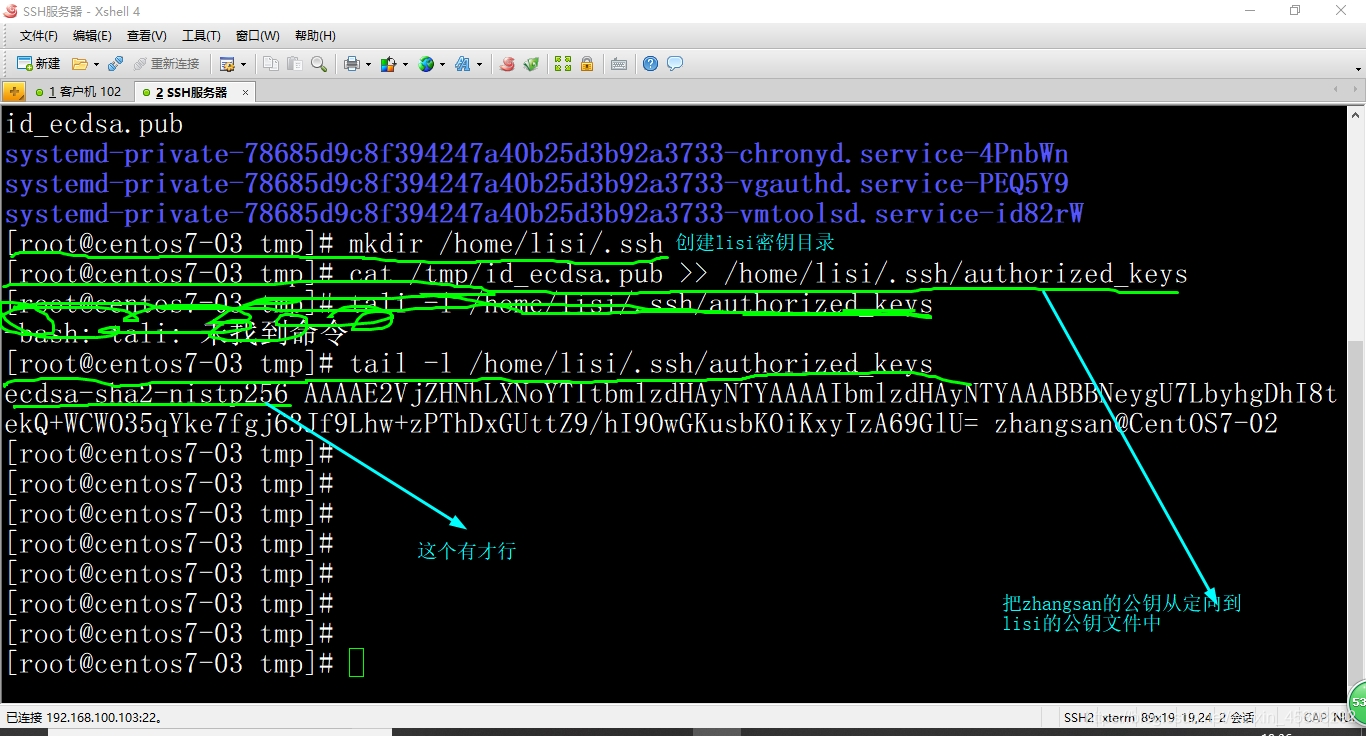
Task: Click the 重新连接 (Reconnect) button
Action: pos(167,64)
